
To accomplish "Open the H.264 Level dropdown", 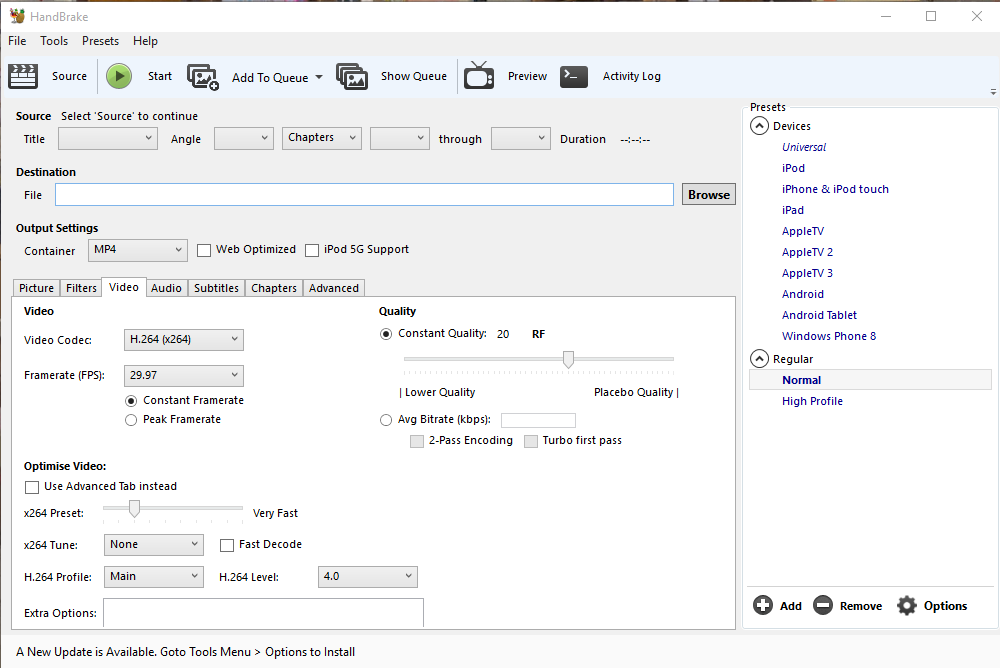I will pos(367,576).
